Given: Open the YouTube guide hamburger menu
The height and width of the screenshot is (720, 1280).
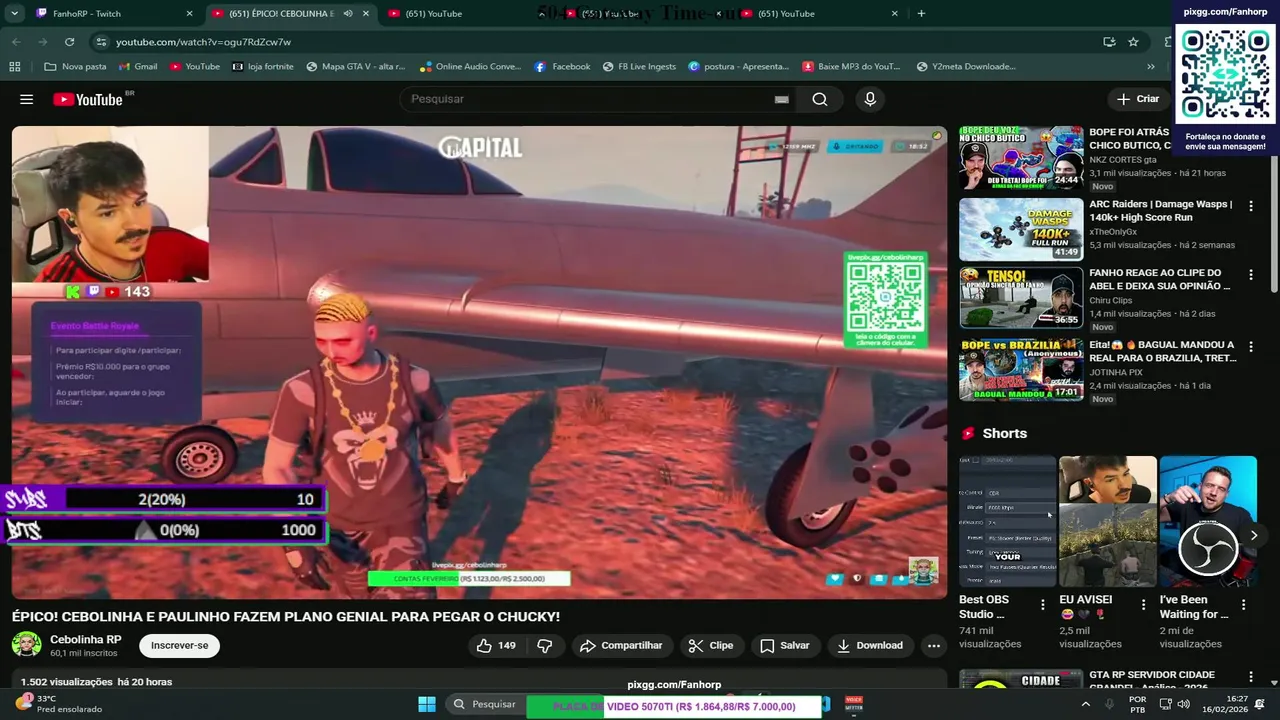Looking at the screenshot, I should tap(27, 99).
